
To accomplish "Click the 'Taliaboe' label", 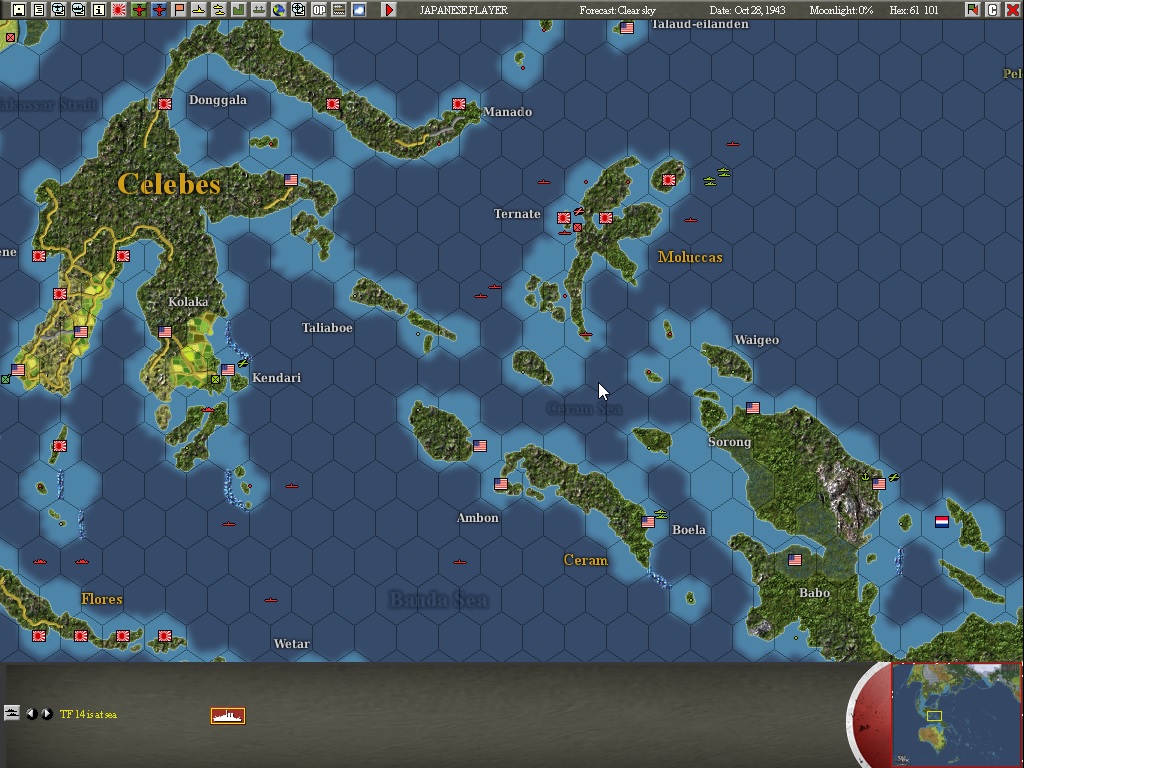I will tap(327, 328).
